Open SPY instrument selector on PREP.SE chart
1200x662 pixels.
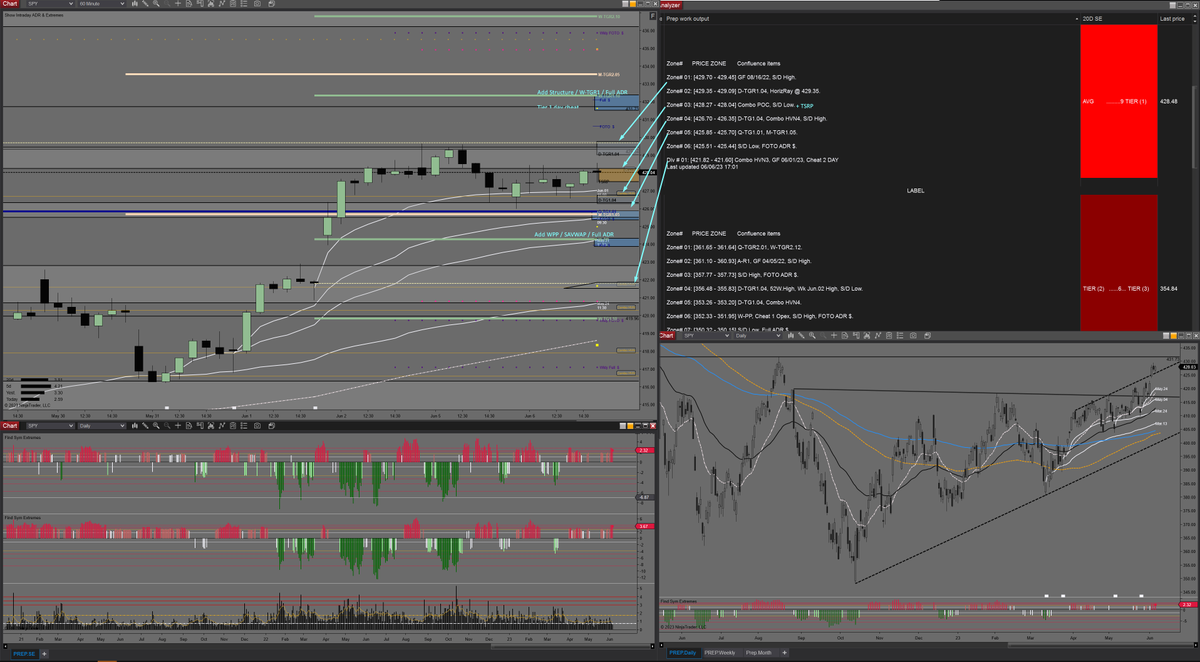point(50,425)
